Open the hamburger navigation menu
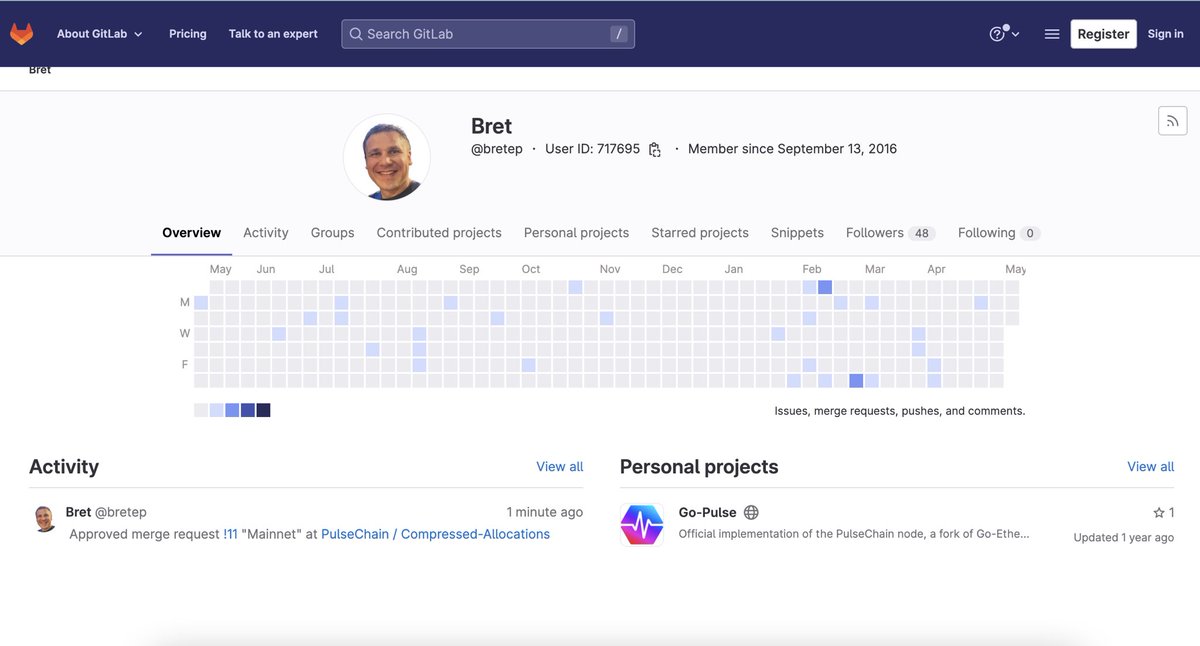Image resolution: width=1200 pixels, height=646 pixels. pyautogui.click(x=1052, y=33)
